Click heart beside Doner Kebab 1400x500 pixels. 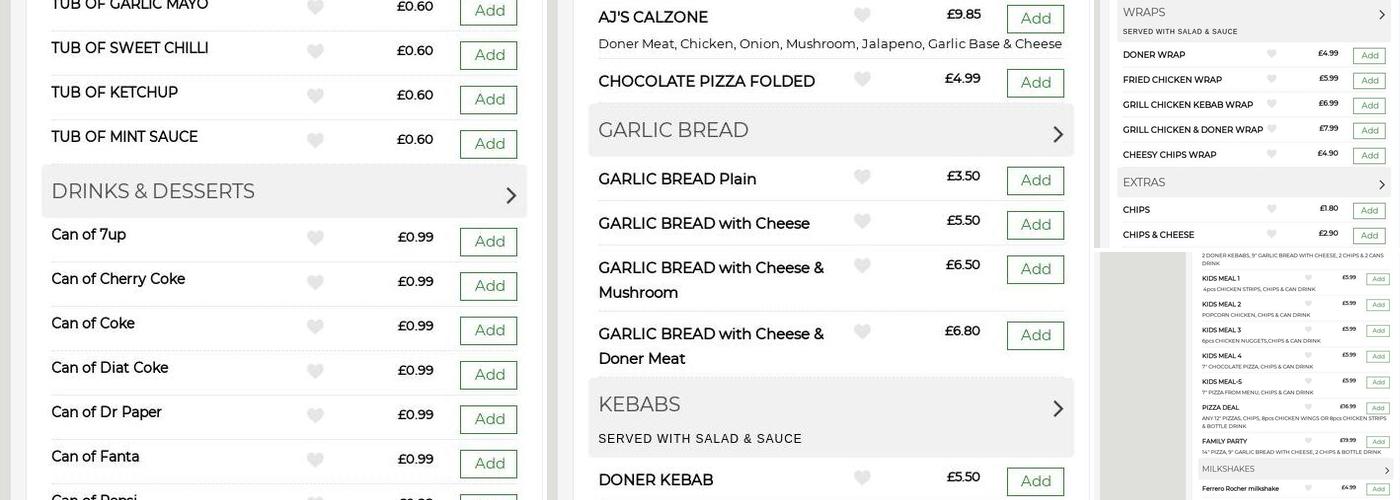tap(862, 478)
